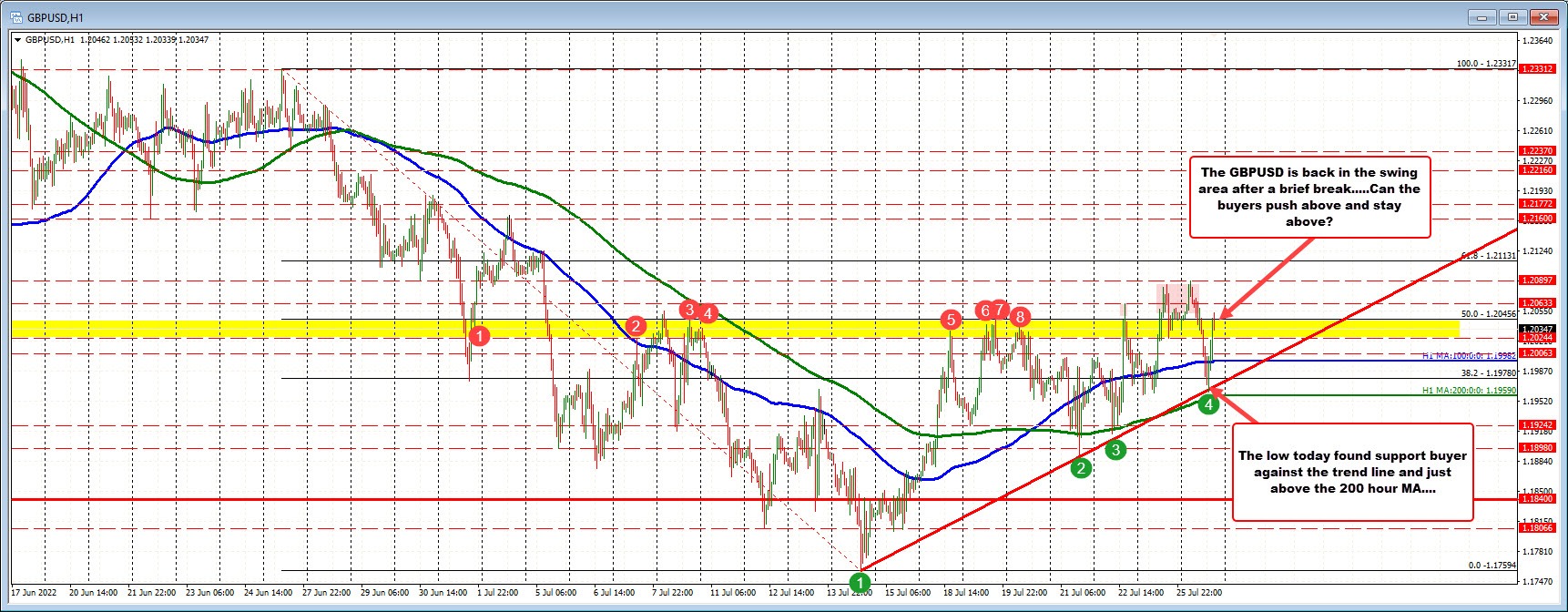Select the red 1.20897 price level tag
The image size is (1568, 612).
click(x=1538, y=280)
